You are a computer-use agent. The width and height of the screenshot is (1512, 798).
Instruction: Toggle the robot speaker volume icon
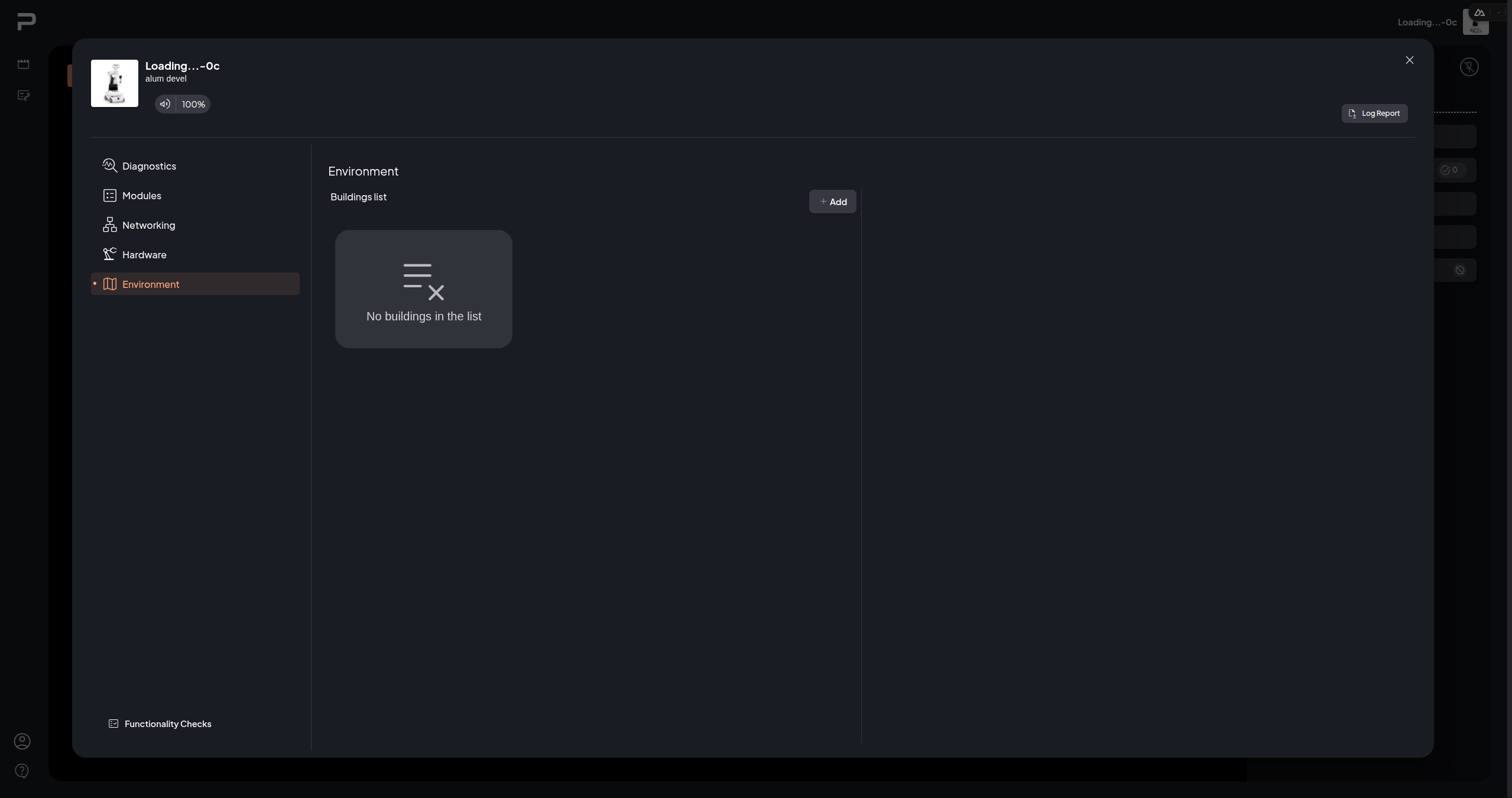coord(165,104)
